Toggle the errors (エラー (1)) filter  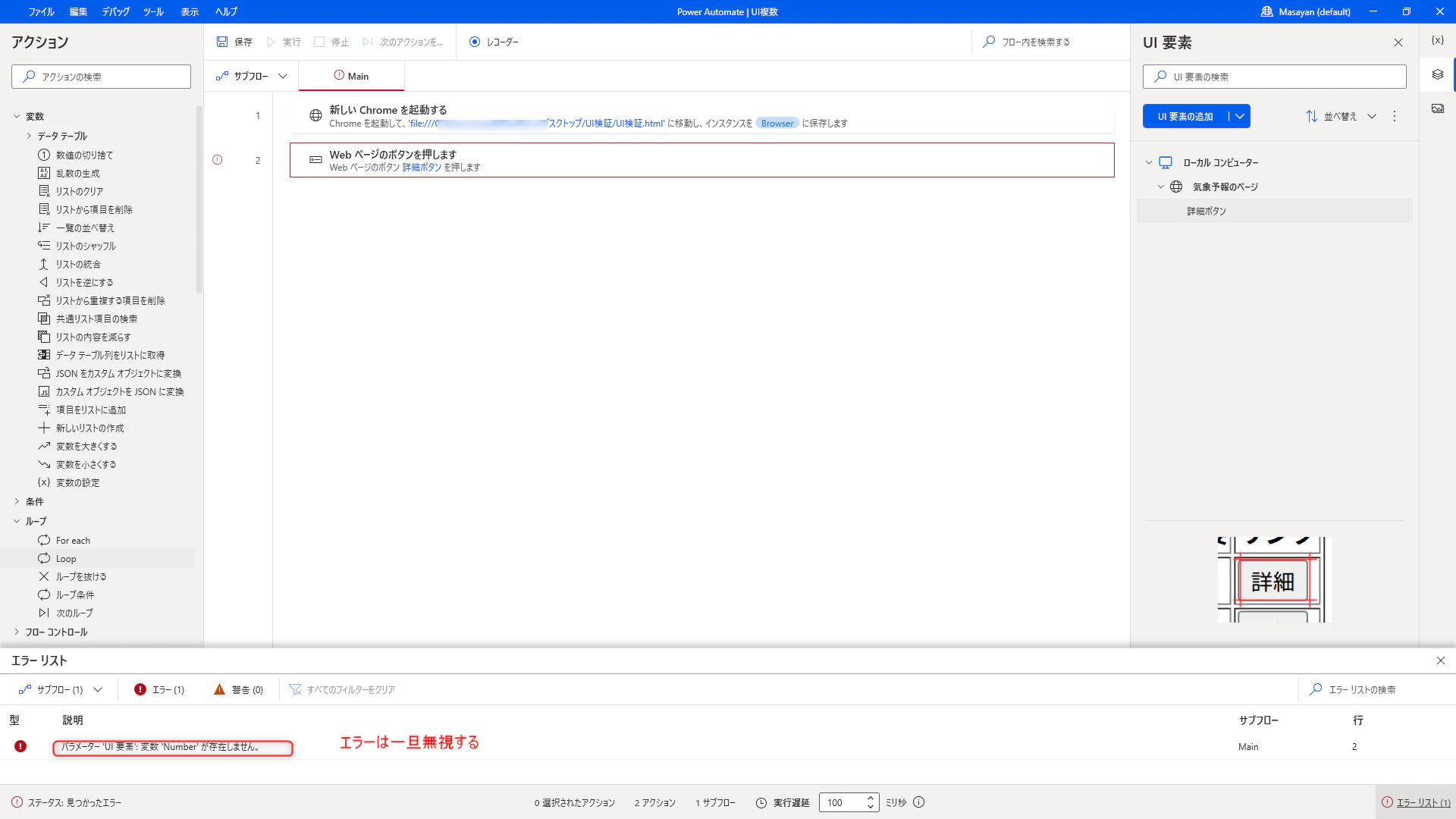(159, 689)
